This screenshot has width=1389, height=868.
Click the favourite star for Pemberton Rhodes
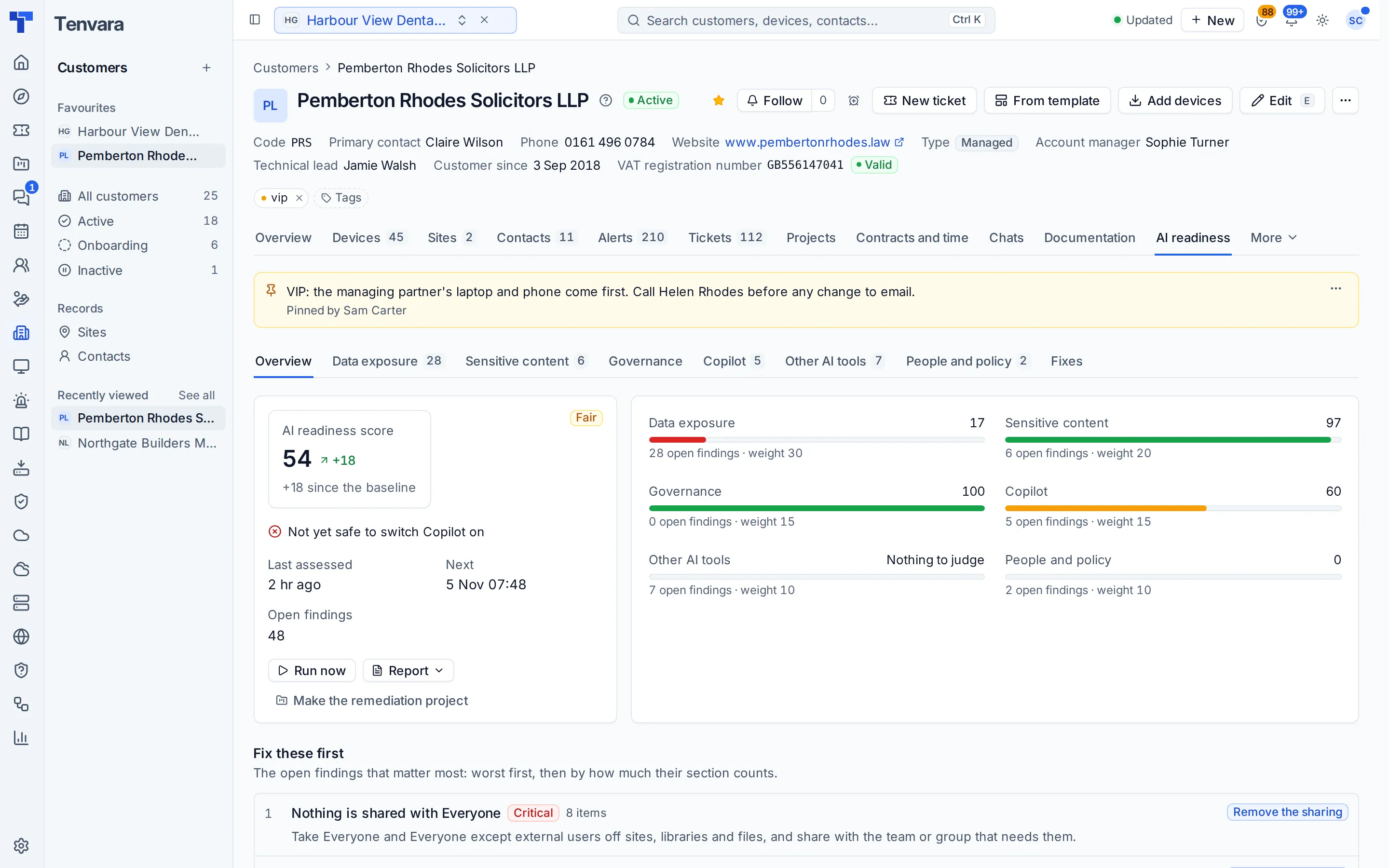(x=718, y=100)
